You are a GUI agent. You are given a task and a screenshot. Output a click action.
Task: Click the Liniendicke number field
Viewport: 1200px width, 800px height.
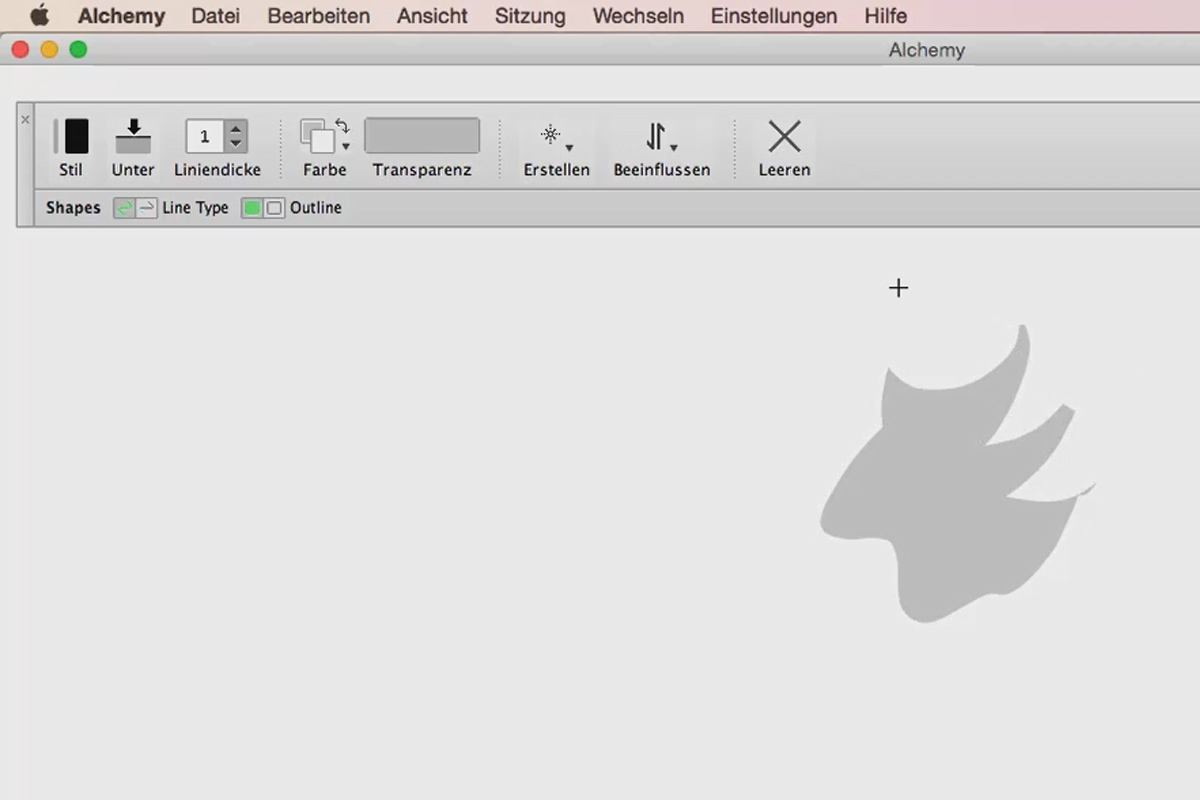[205, 137]
